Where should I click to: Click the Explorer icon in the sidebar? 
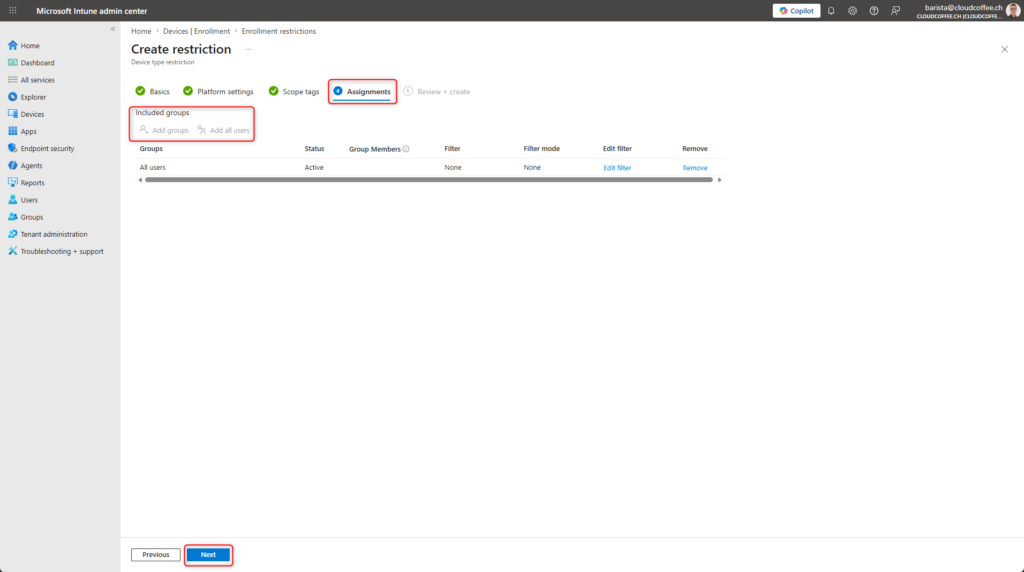pyautogui.click(x=12, y=97)
